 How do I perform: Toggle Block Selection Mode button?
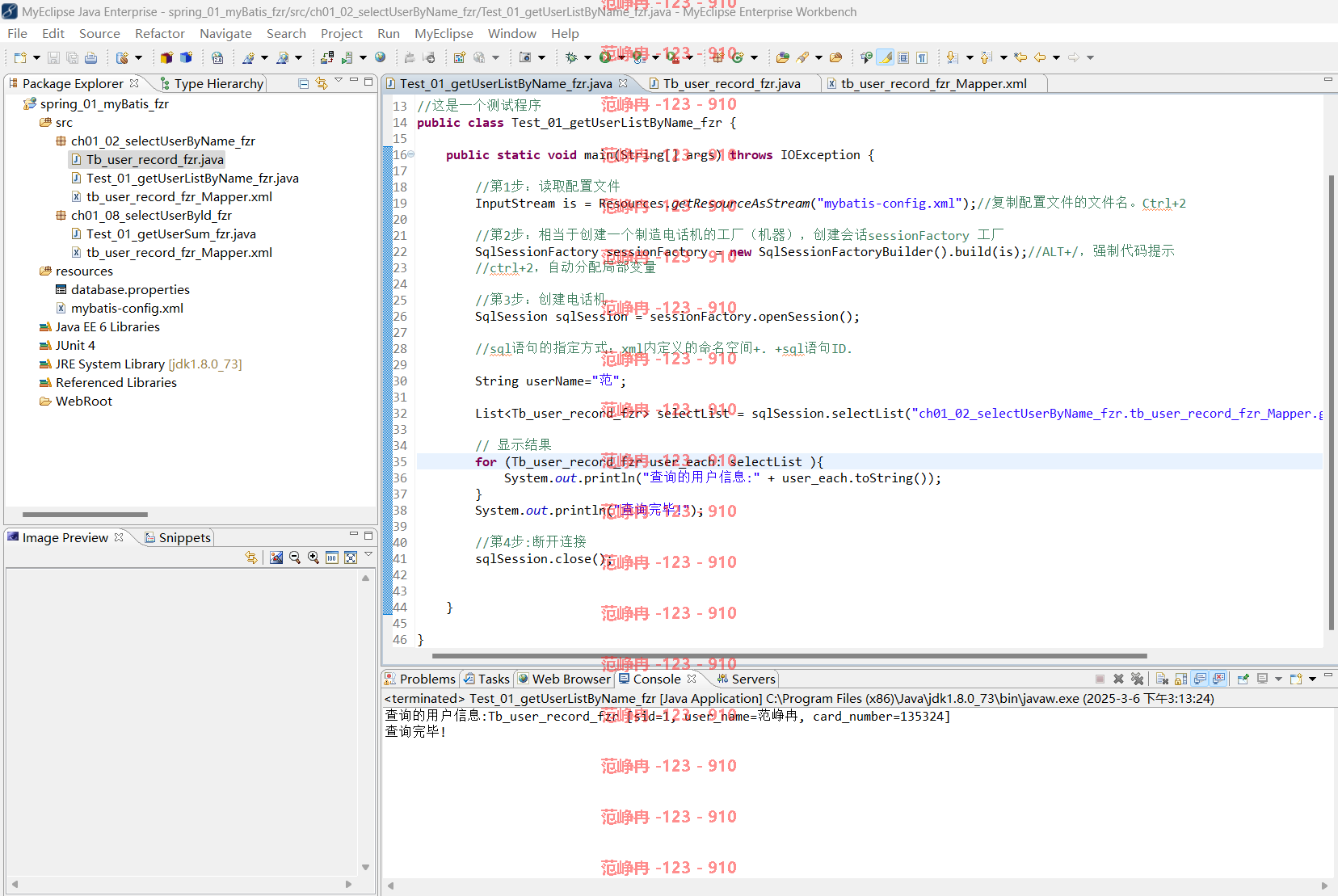903,57
